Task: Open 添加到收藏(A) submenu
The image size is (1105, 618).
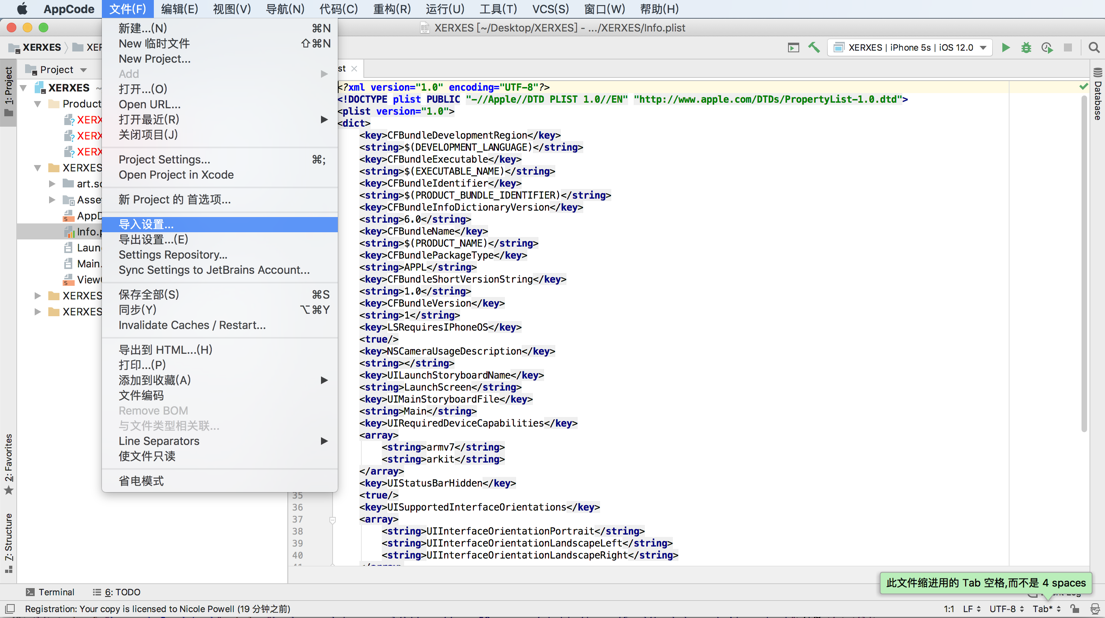Action: pyautogui.click(x=220, y=380)
